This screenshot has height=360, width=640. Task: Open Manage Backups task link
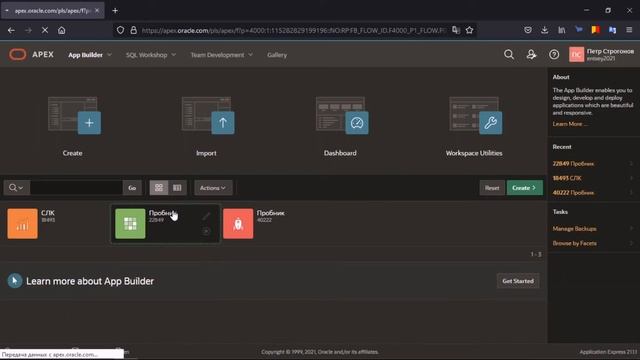(x=574, y=229)
